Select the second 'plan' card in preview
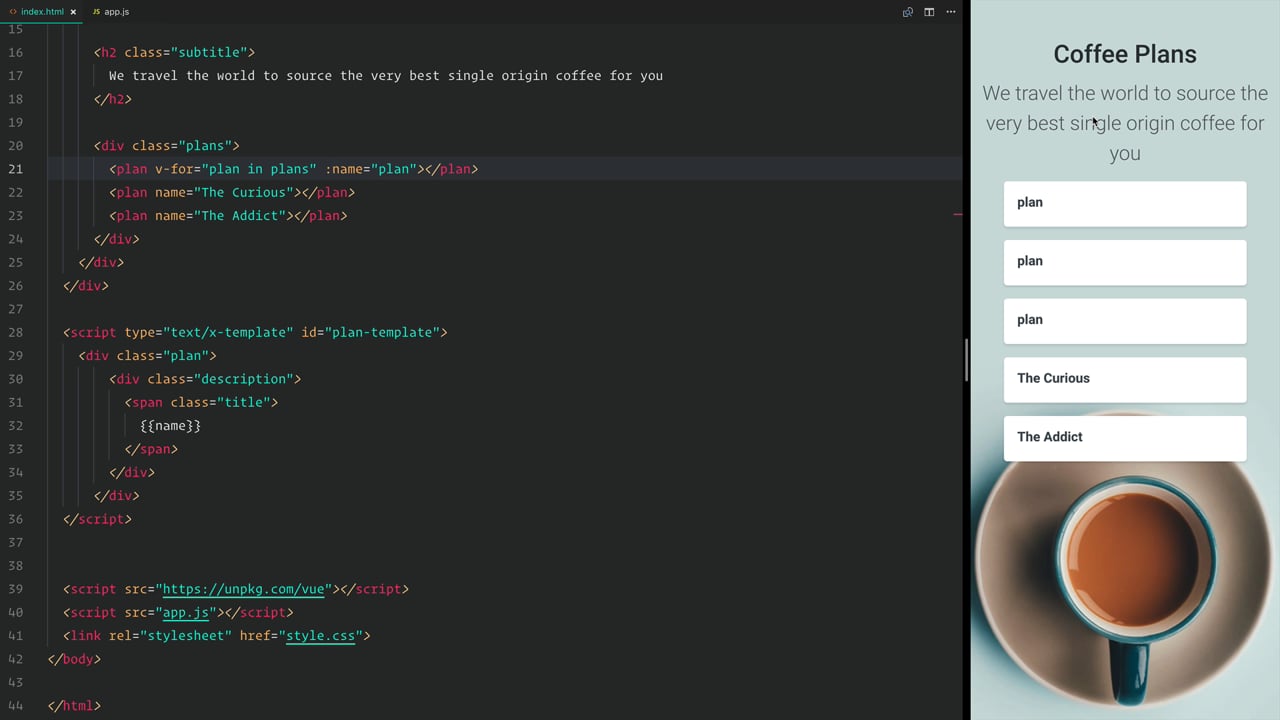The width and height of the screenshot is (1280, 720). click(1125, 263)
